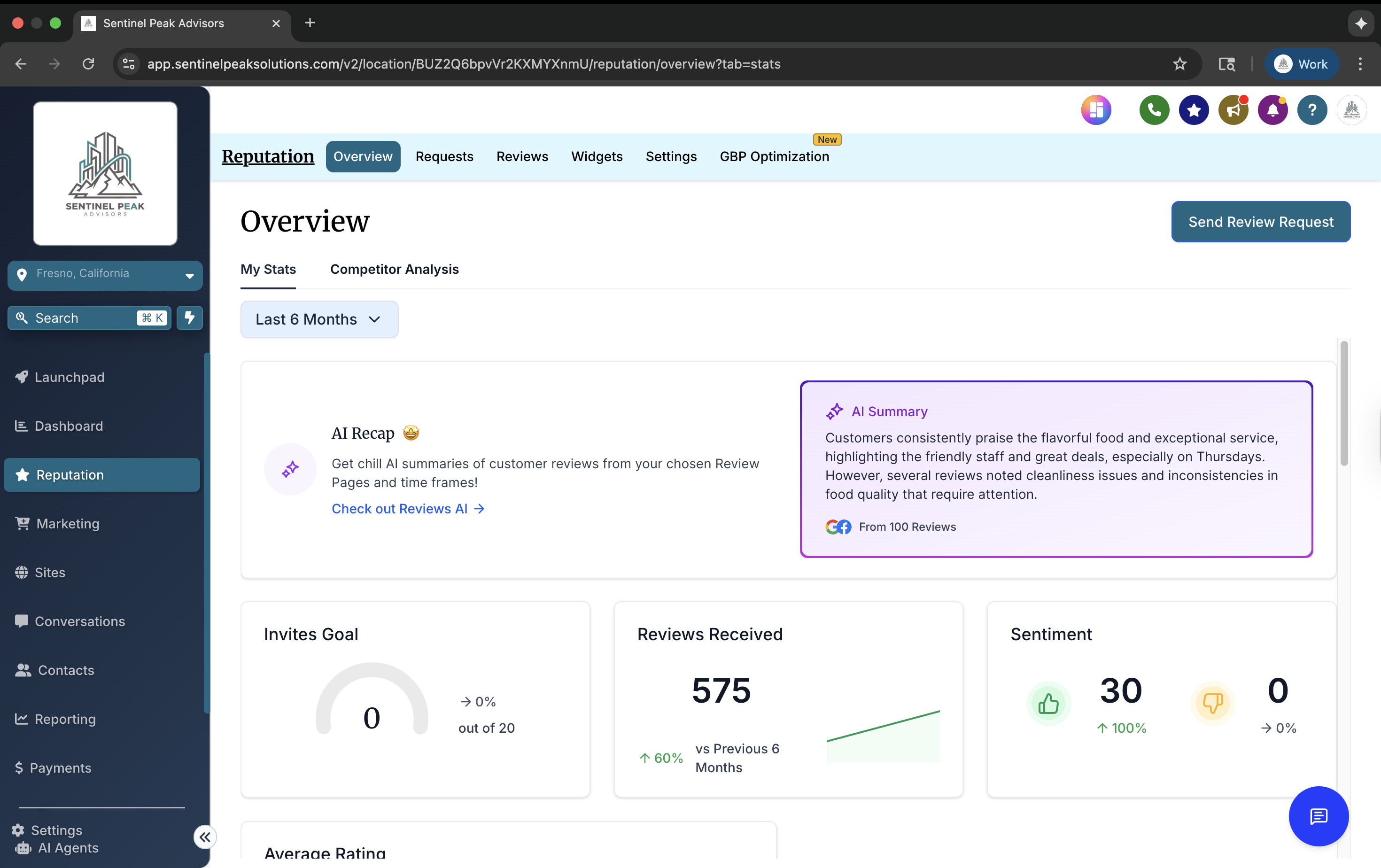The height and width of the screenshot is (868, 1381).
Task: Click the lightning bolt quick actions icon
Action: pos(189,318)
